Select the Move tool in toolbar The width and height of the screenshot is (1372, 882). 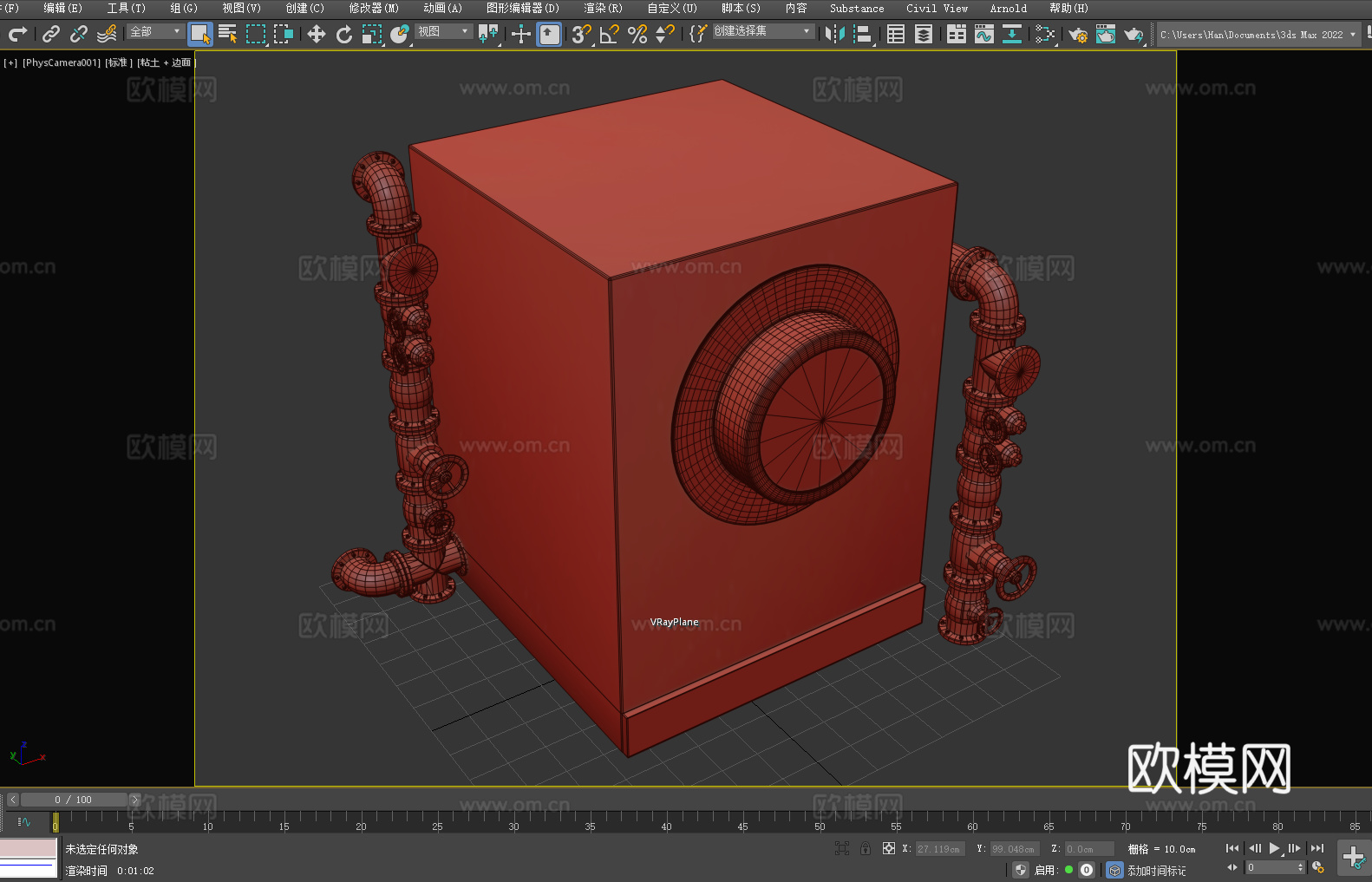[x=317, y=34]
